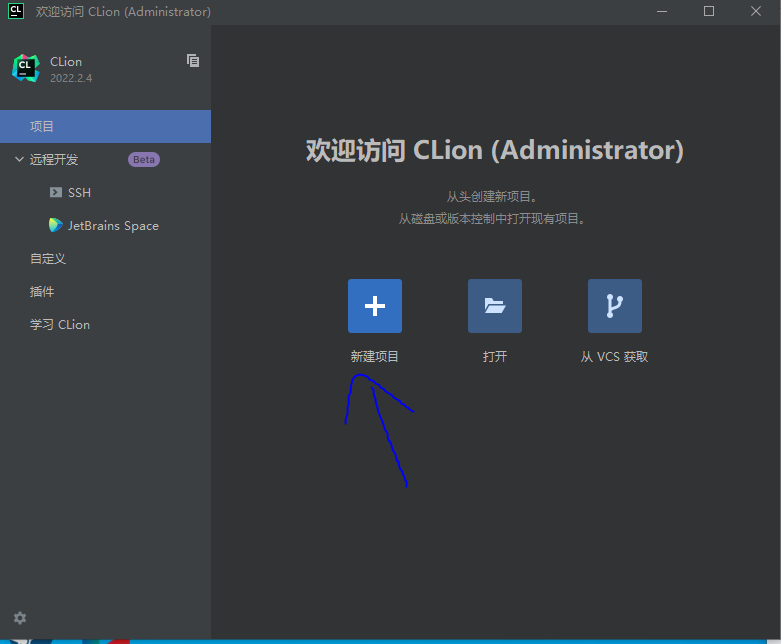Click the copy icon beside the CLion version
The image size is (781, 644).
tap(193, 60)
